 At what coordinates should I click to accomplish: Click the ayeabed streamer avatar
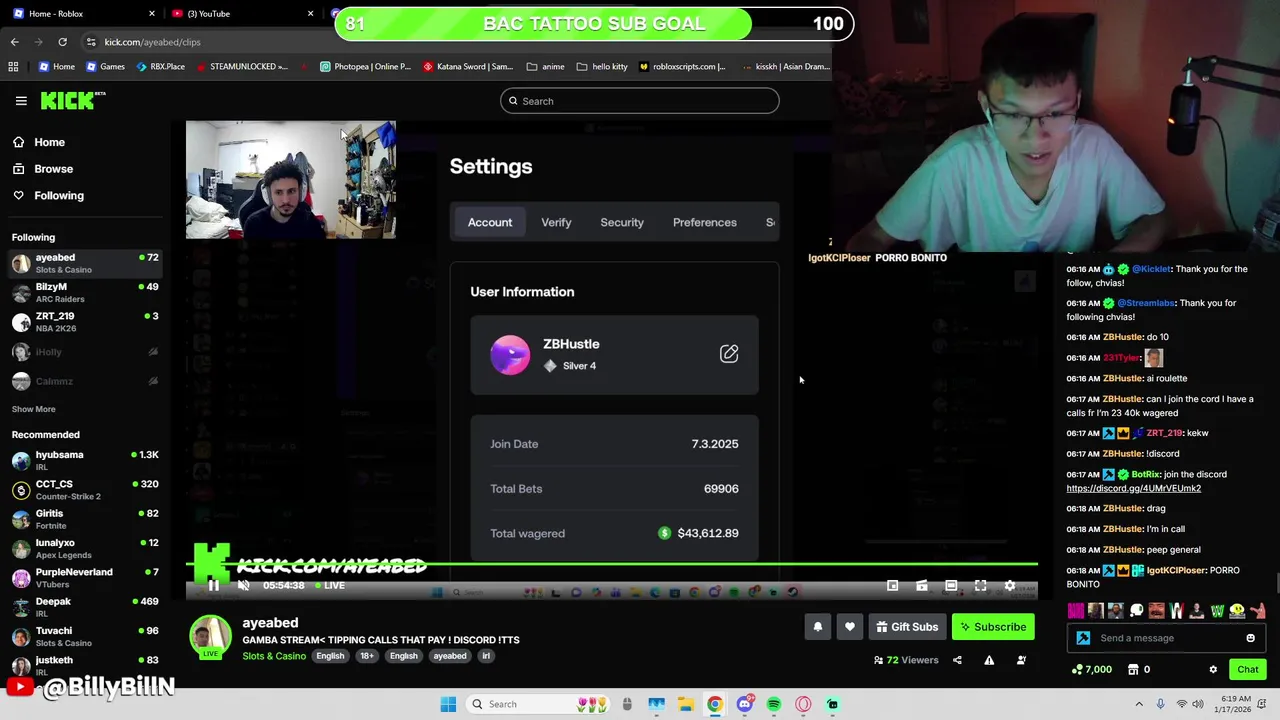pos(210,638)
